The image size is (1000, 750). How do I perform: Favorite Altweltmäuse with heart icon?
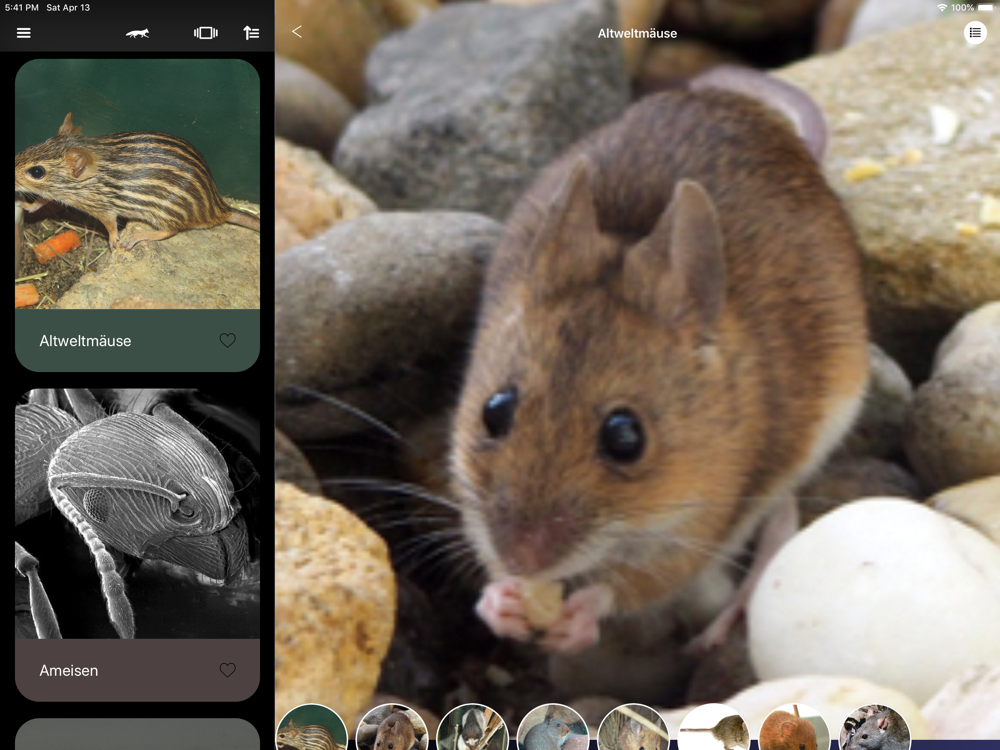[x=228, y=340]
